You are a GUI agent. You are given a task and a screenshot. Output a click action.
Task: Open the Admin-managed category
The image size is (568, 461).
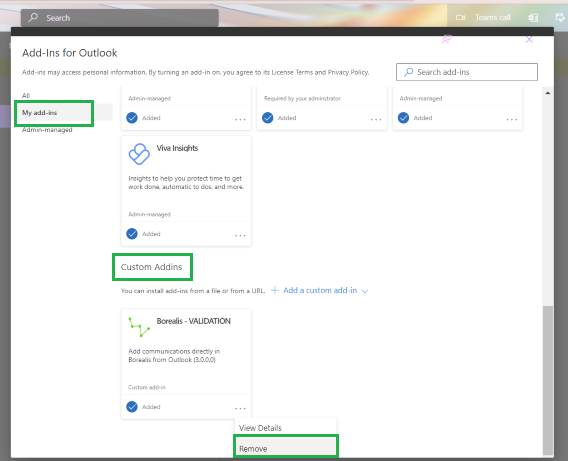tap(47, 130)
